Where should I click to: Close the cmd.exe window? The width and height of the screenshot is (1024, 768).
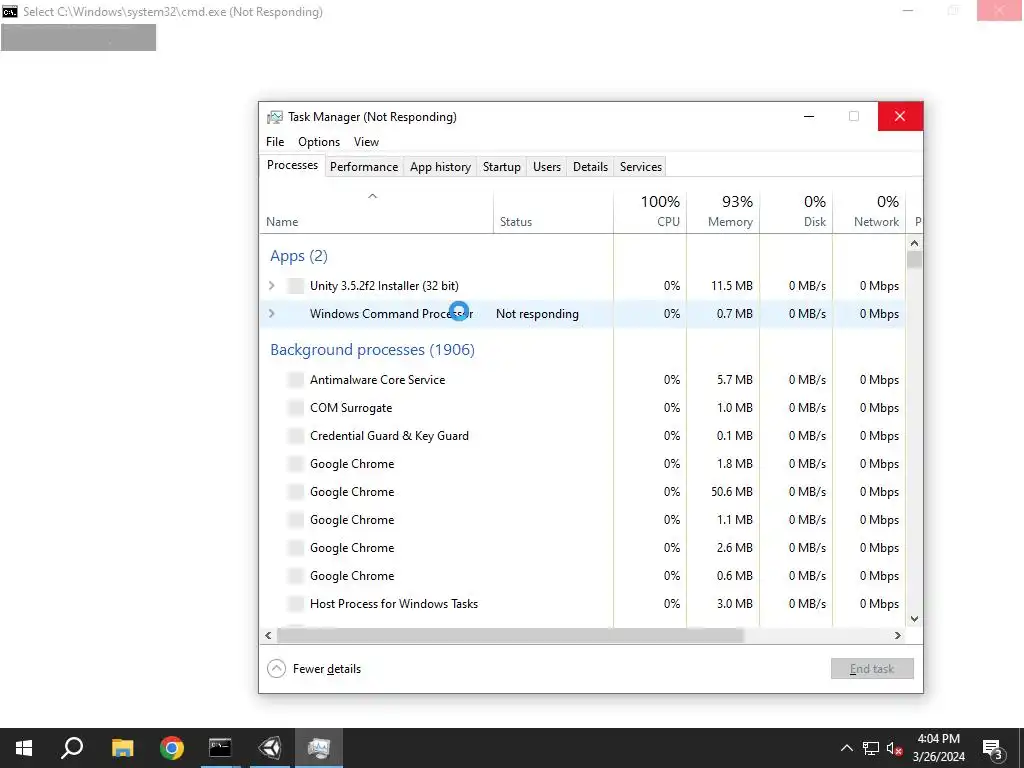point(999,10)
